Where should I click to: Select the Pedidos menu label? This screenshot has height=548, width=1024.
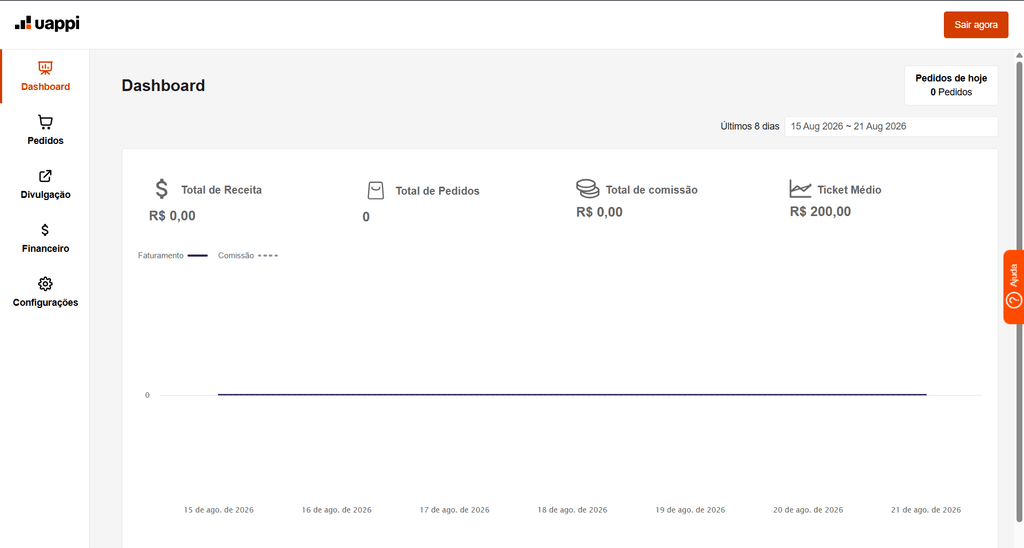tap(45, 140)
